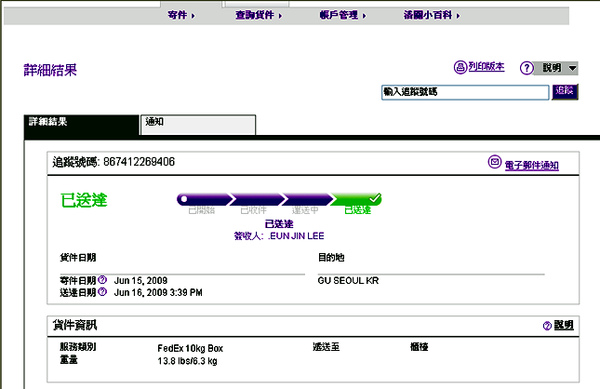Click the printer icon for print version
This screenshot has width=600, height=389.
click(460, 67)
